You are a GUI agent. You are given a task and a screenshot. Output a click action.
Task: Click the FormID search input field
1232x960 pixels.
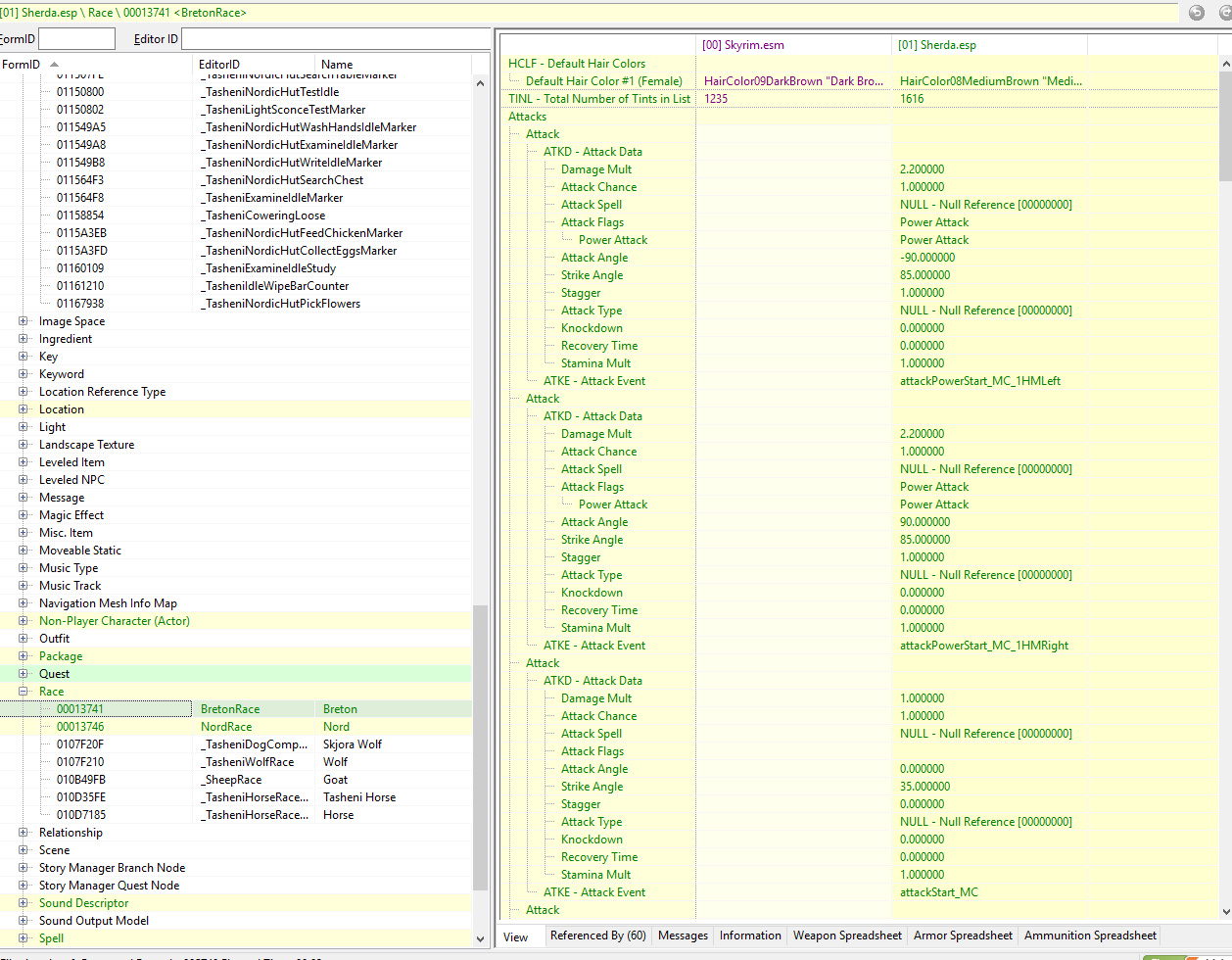click(76, 39)
